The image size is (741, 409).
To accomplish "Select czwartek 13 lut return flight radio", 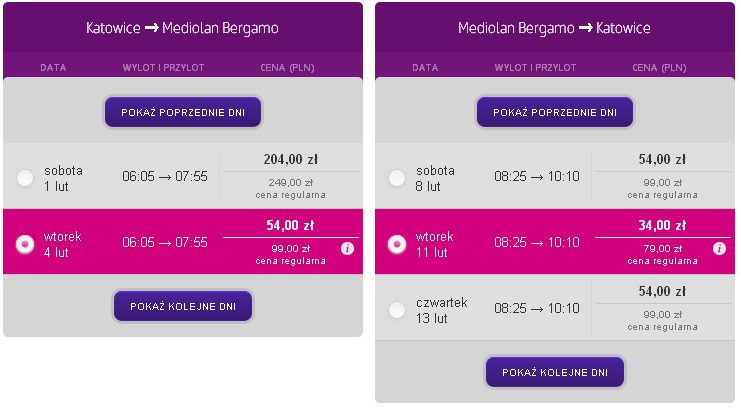I will (397, 310).
